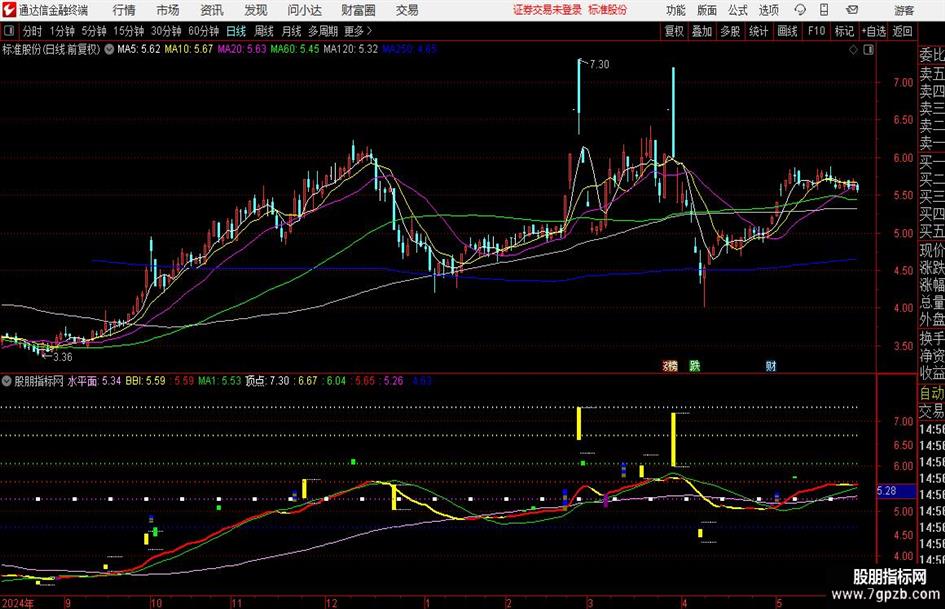Image resolution: width=945 pixels, height=609 pixels.
Task: Expand the 股朋指标网 indicator dropdown arrow
Action: (7, 381)
